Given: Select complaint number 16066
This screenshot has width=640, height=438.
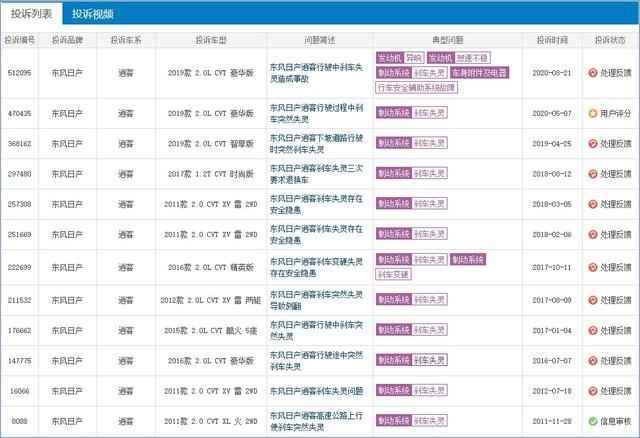Looking at the screenshot, I should pos(20,391).
